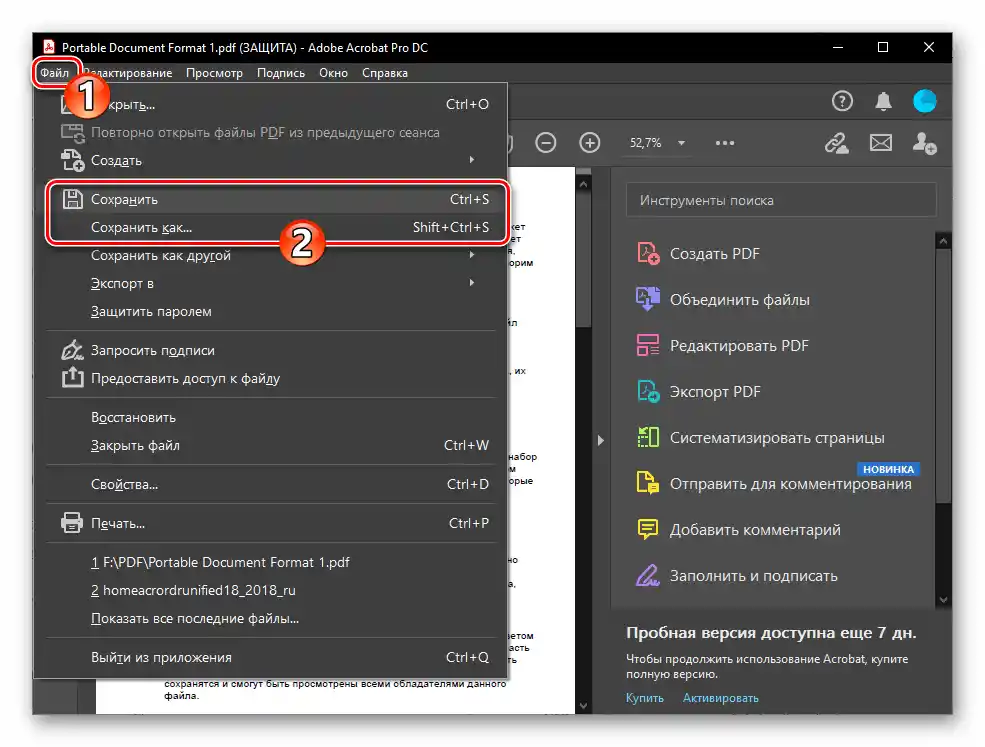The image size is (985, 747).
Task: Click the Create PDF tool icon
Action: coord(648,253)
